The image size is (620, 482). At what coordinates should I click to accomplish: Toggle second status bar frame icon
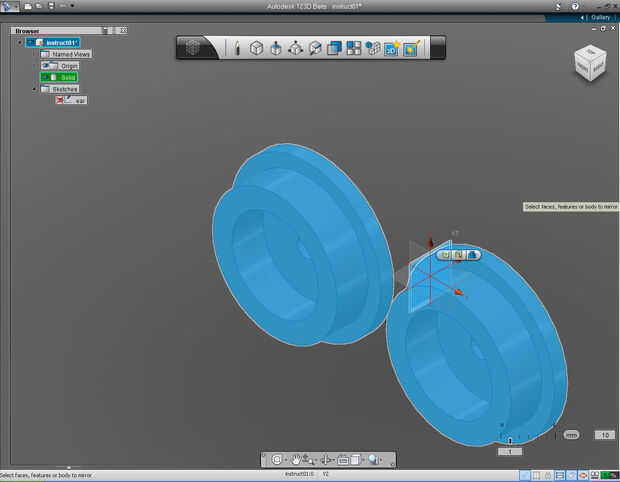[536, 475]
